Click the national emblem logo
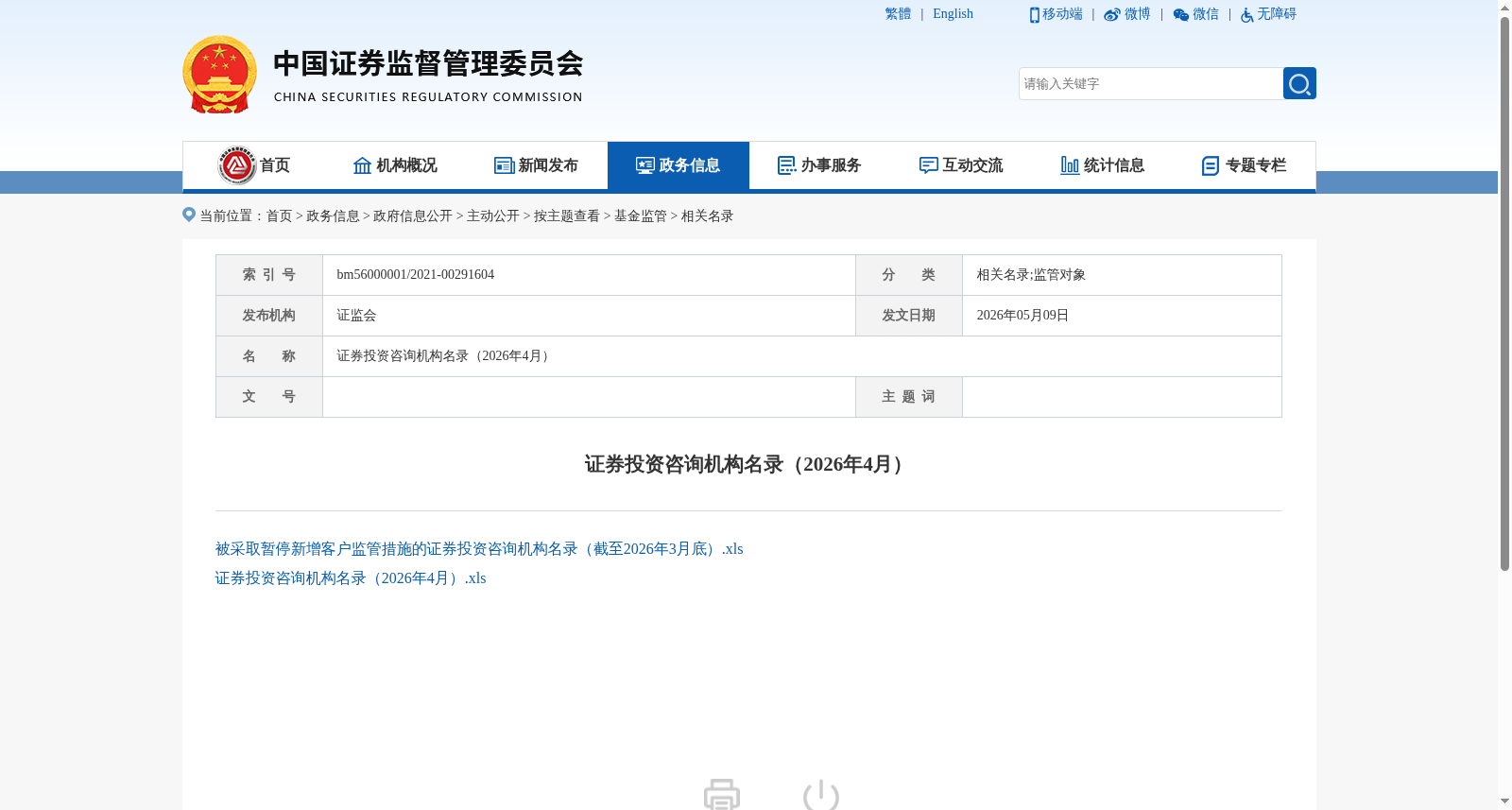This screenshot has height=810, width=1512. pyautogui.click(x=220, y=75)
